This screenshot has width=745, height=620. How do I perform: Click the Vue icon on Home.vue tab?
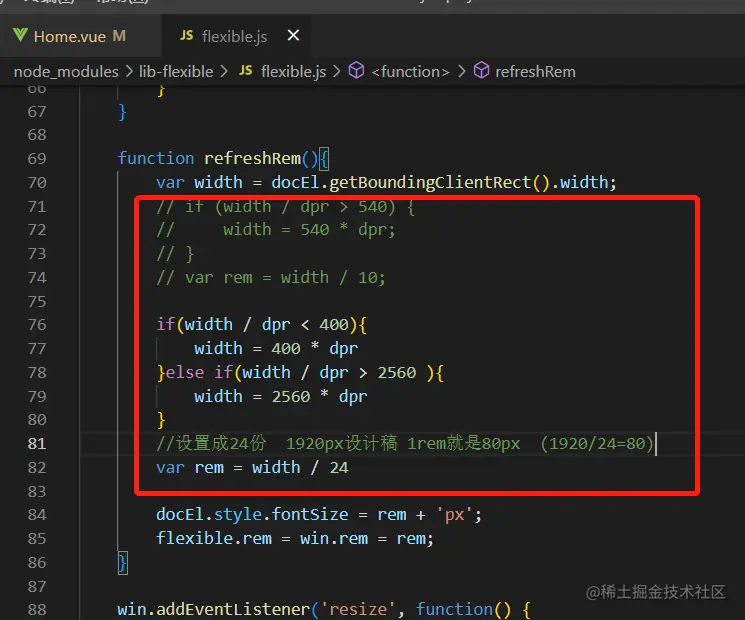[x=20, y=36]
